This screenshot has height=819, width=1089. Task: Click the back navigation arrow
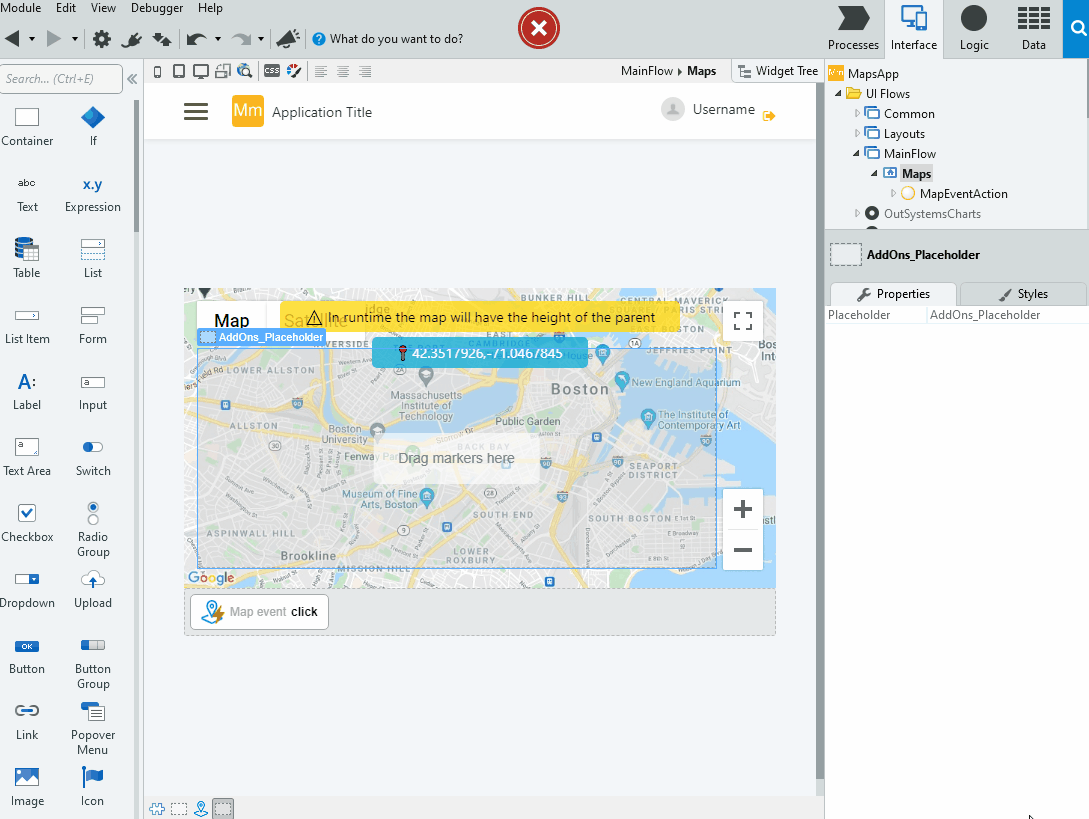point(12,39)
